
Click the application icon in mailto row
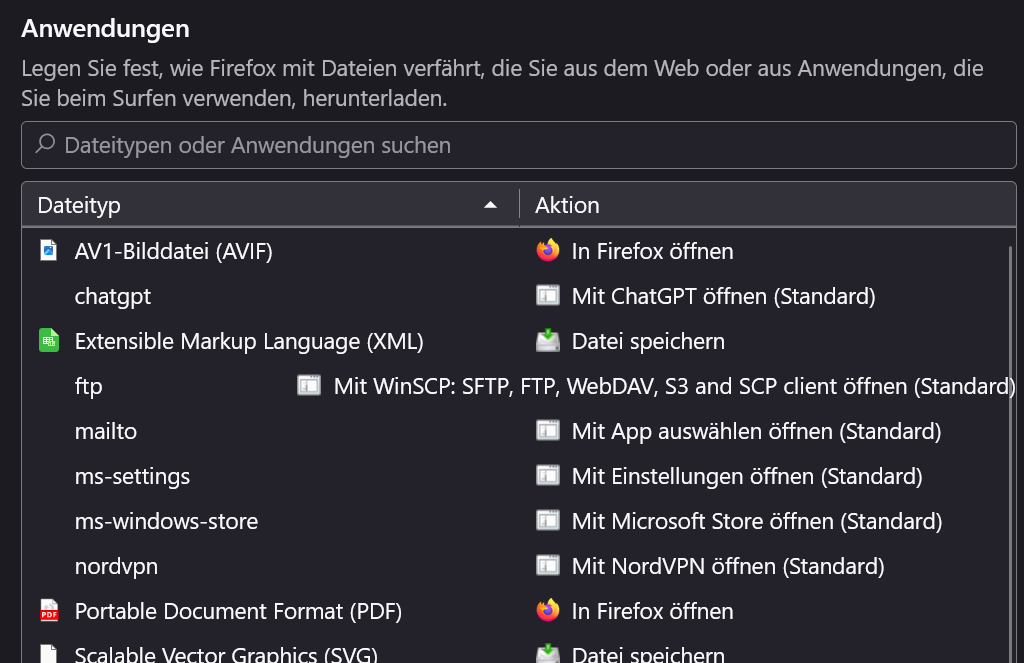pos(548,430)
